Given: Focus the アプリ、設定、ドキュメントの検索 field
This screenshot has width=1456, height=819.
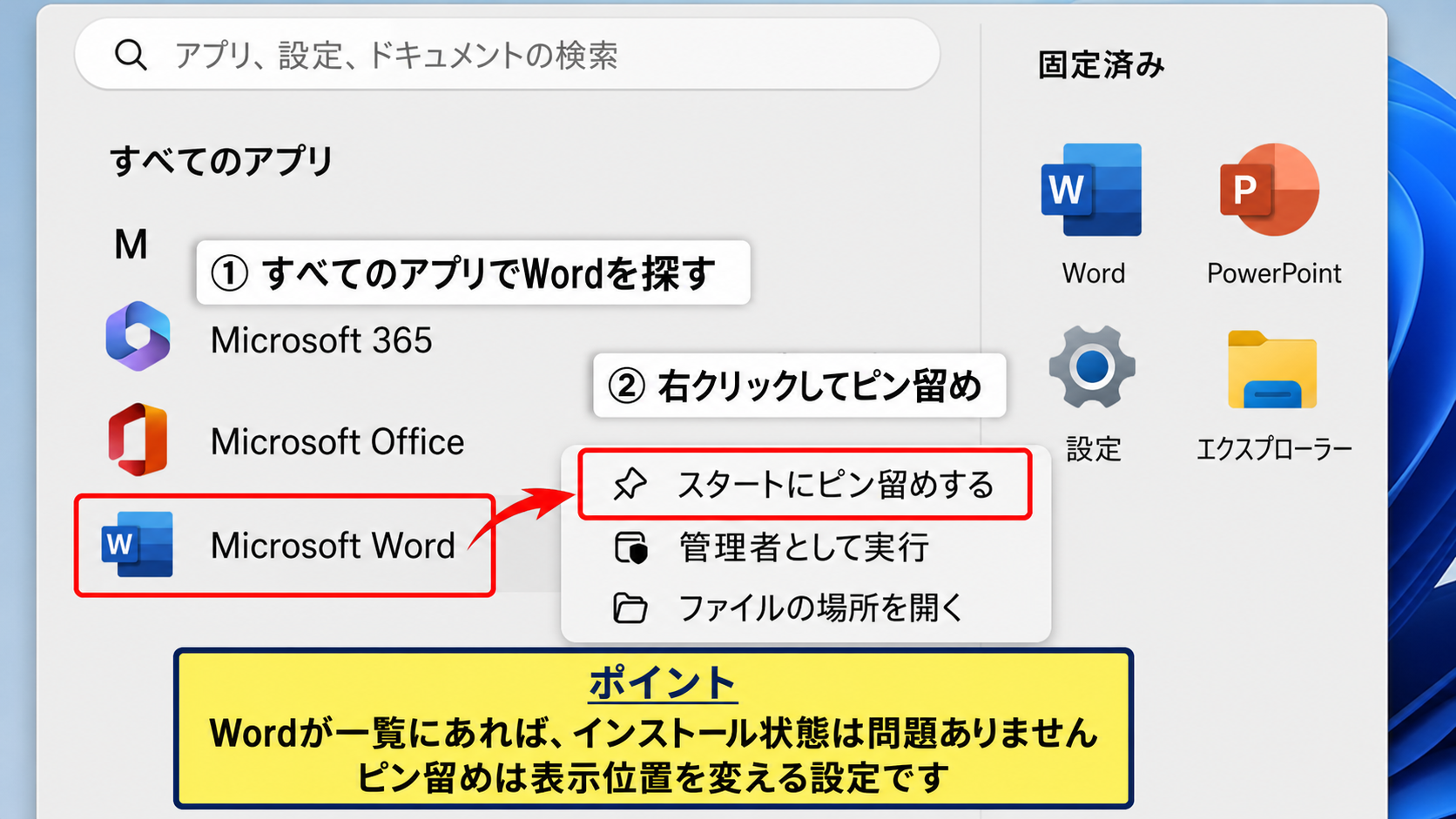Looking at the screenshot, I should pyautogui.click(x=507, y=54).
